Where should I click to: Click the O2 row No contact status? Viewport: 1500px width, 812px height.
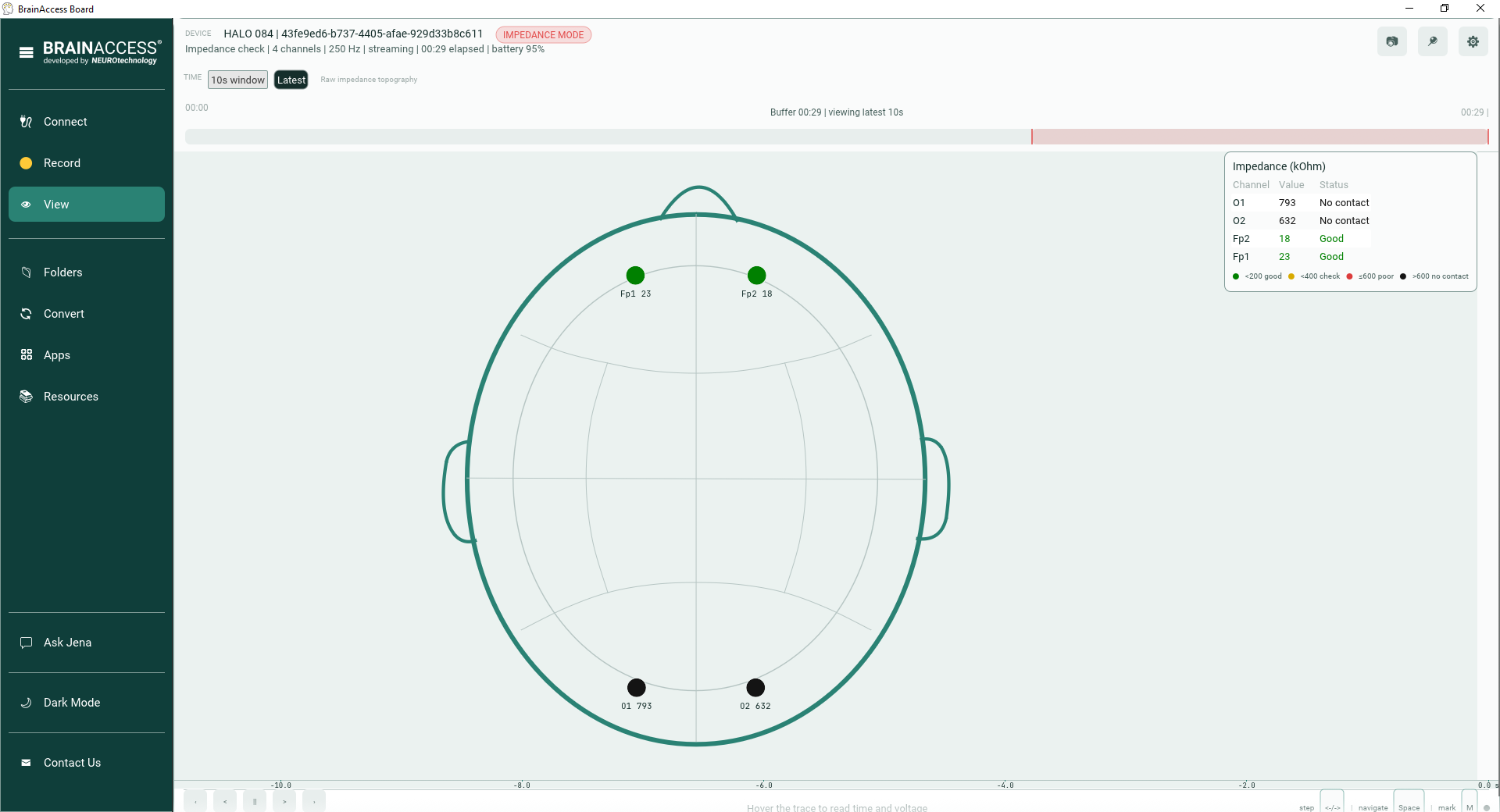1345,221
